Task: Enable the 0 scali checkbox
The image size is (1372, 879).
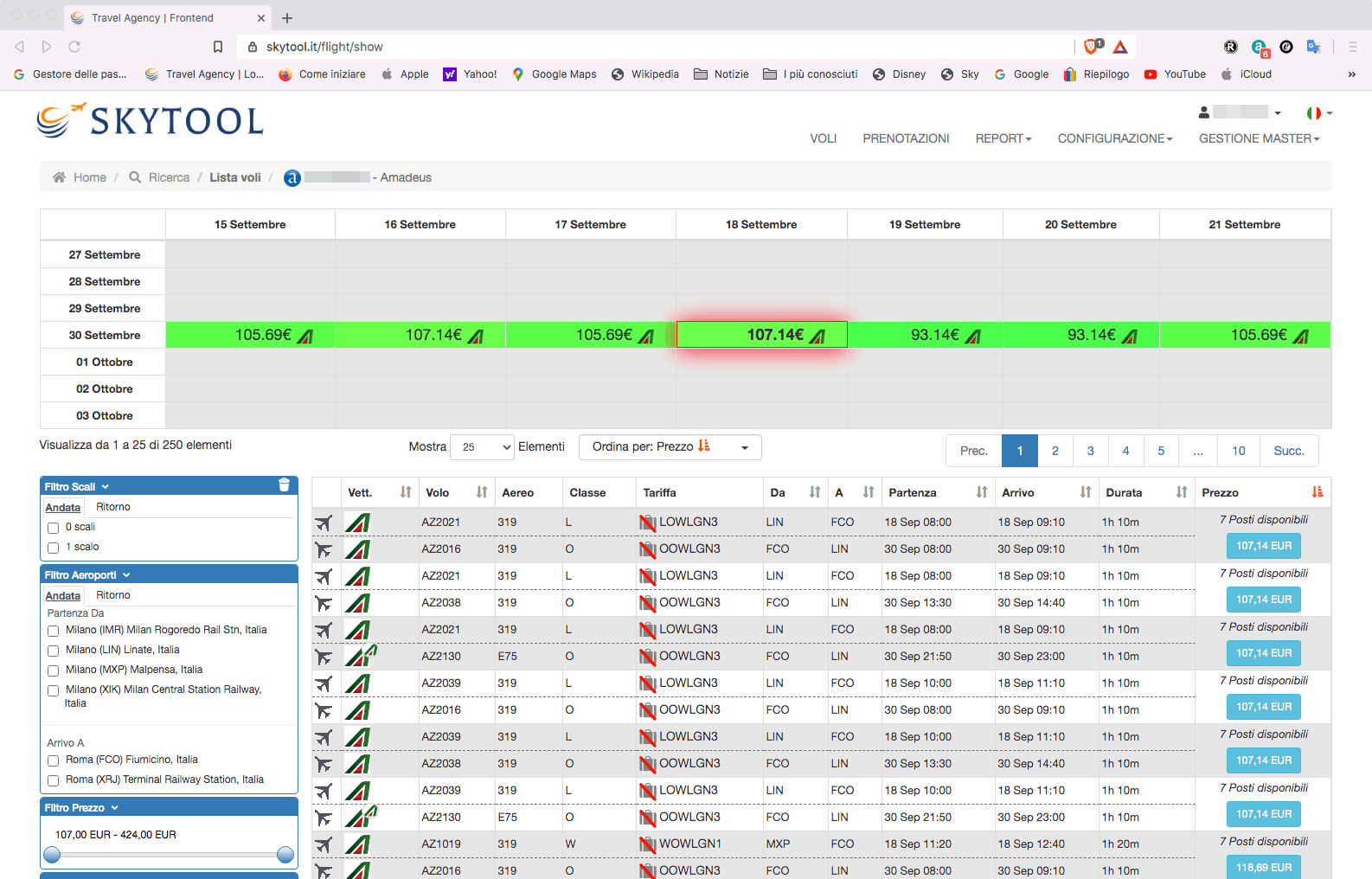Action: tap(54, 528)
